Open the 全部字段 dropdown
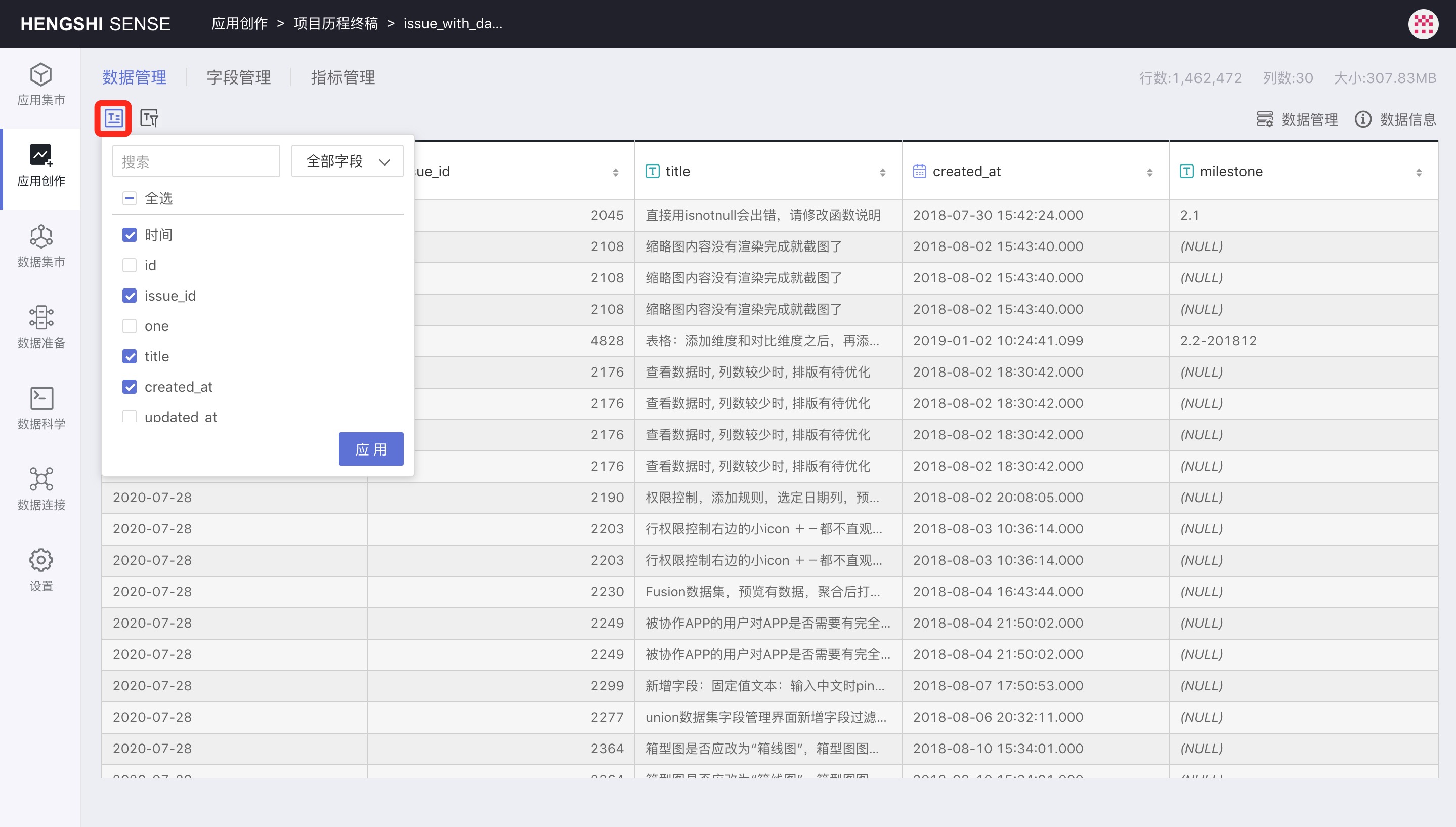 tap(348, 161)
